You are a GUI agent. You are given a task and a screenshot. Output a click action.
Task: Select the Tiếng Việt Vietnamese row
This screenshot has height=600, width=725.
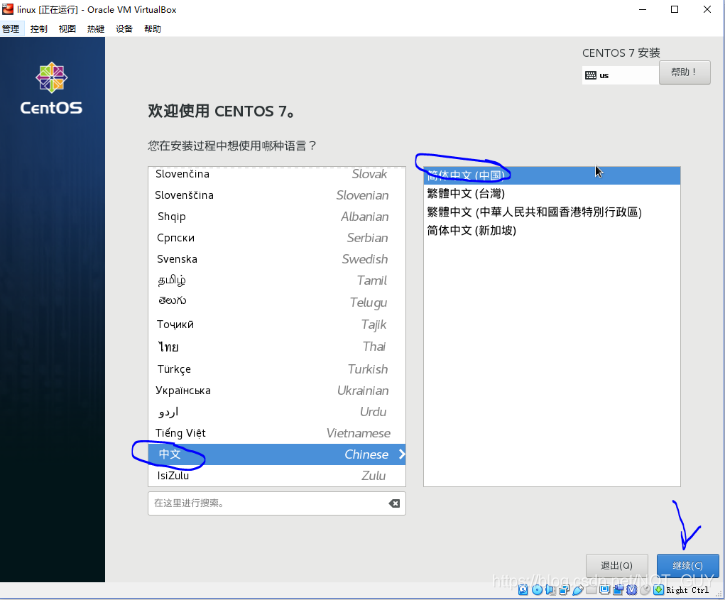(276, 433)
